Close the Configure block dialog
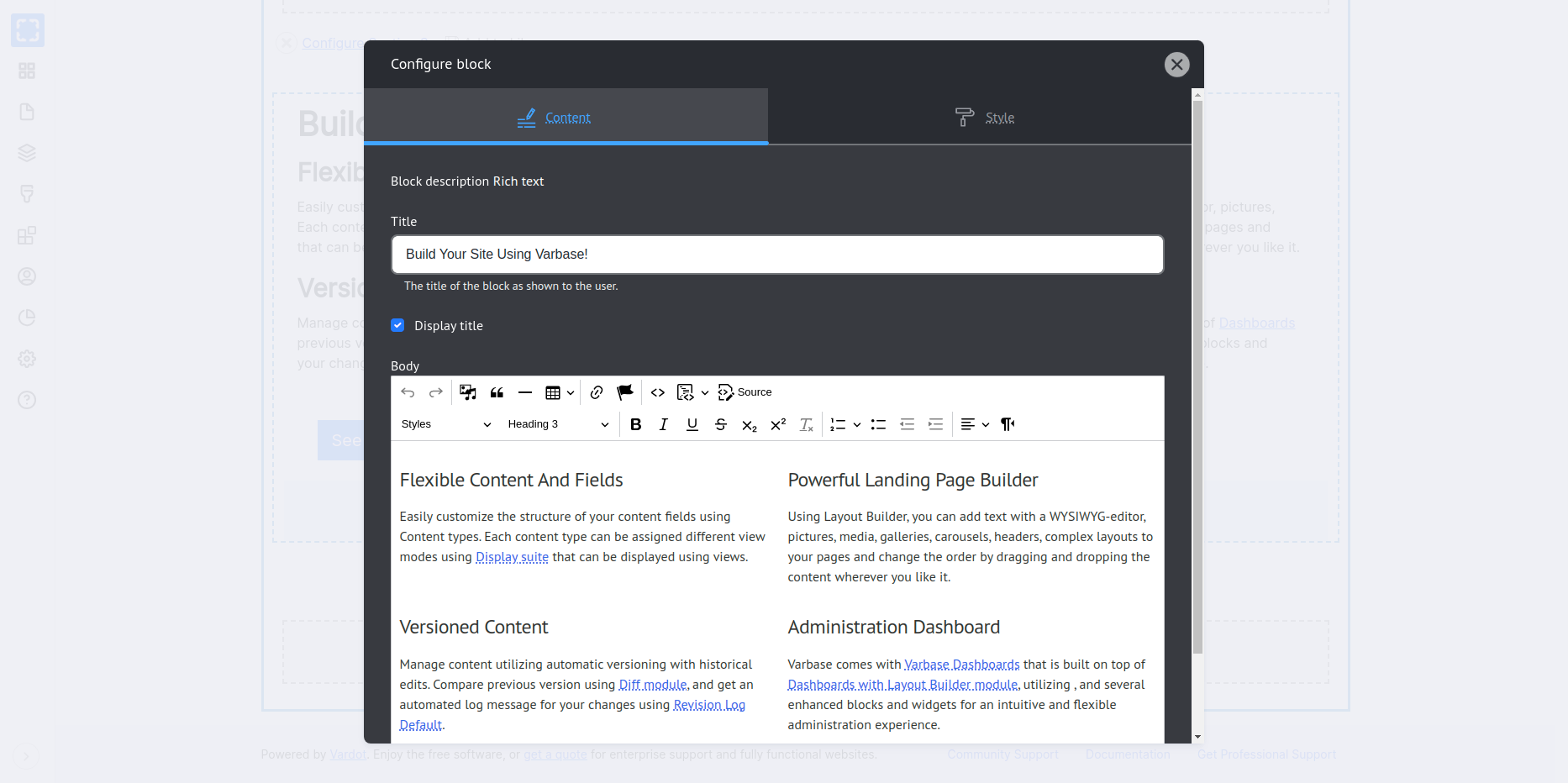The image size is (1568, 783). [x=1177, y=65]
